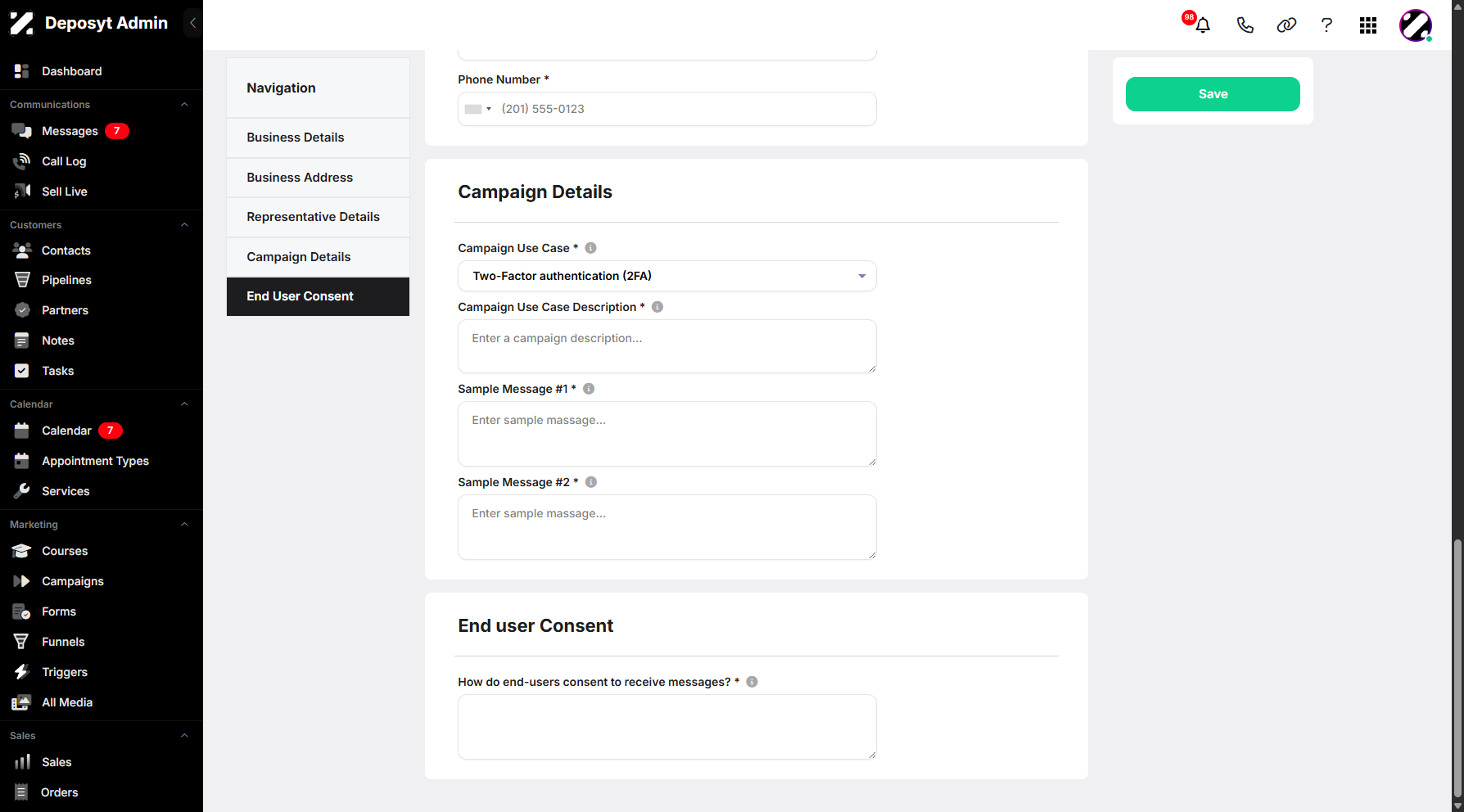Collapse the Calendar sidebar section
Screen dimensions: 1464x812
coord(184,404)
